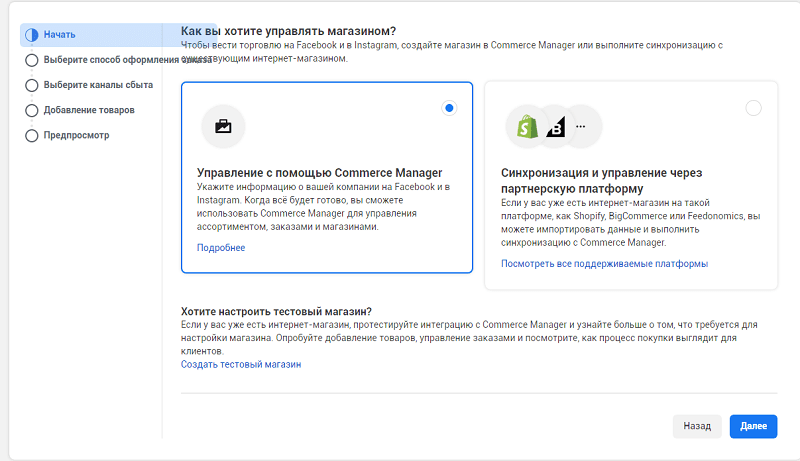Select the partner platform radio button
Image resolution: width=800 pixels, height=461 pixels.
pyautogui.click(x=754, y=108)
